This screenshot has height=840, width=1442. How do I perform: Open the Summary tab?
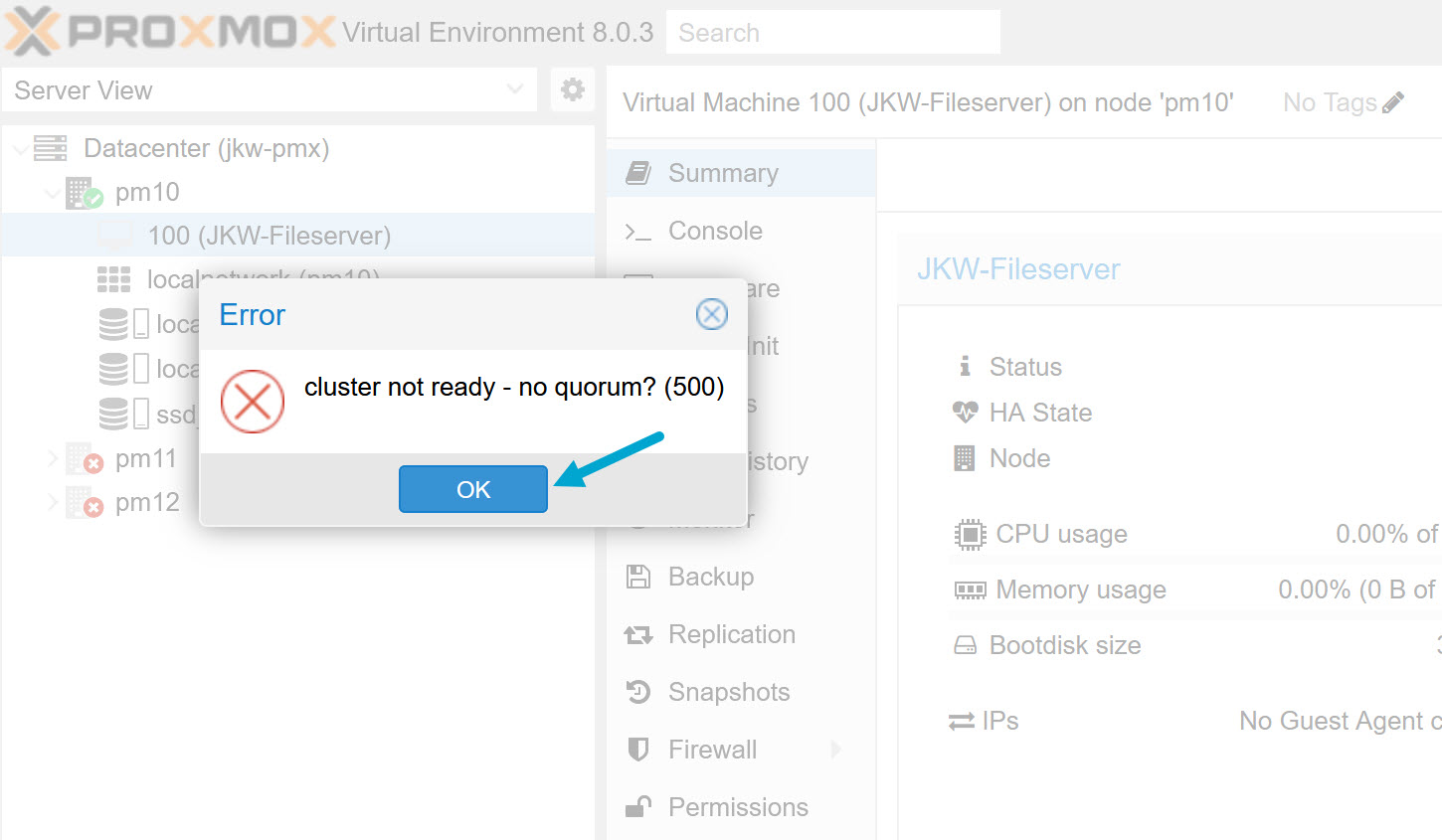click(x=723, y=173)
